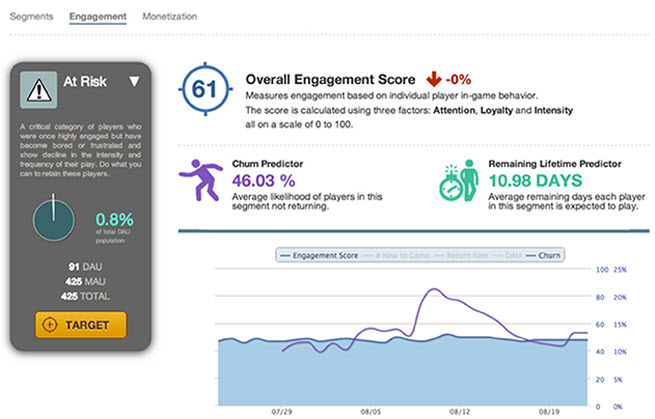Click the DAU population pie chart
655x419 pixels.
tap(53, 220)
